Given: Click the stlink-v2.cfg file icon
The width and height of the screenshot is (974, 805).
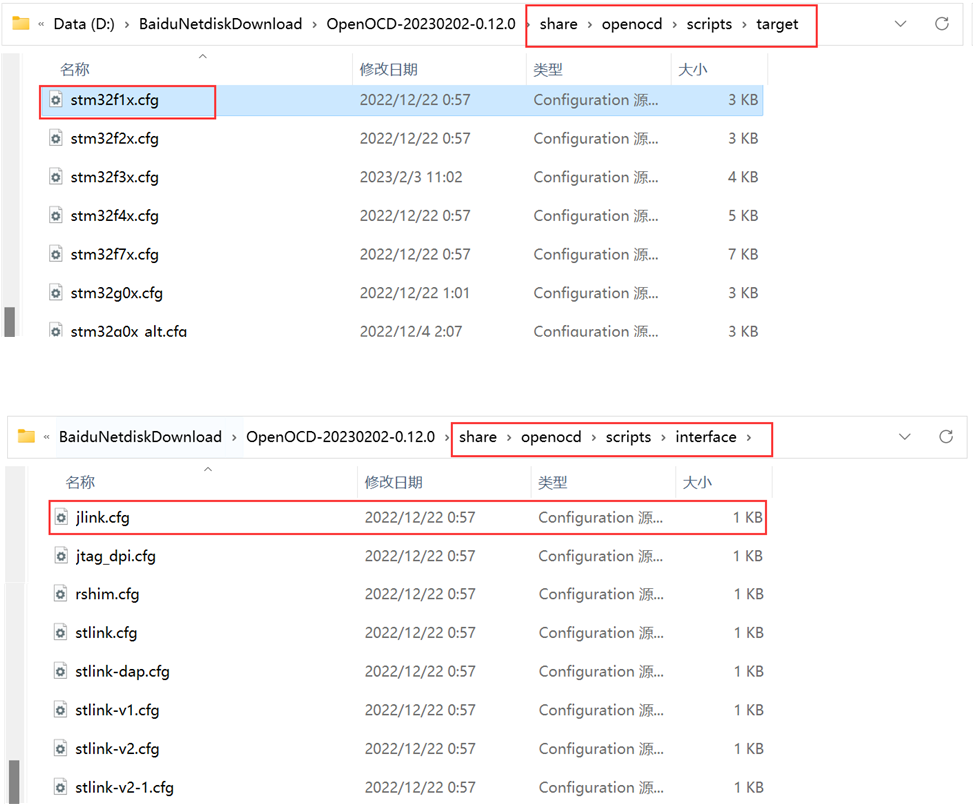Looking at the screenshot, I should tap(62, 749).
